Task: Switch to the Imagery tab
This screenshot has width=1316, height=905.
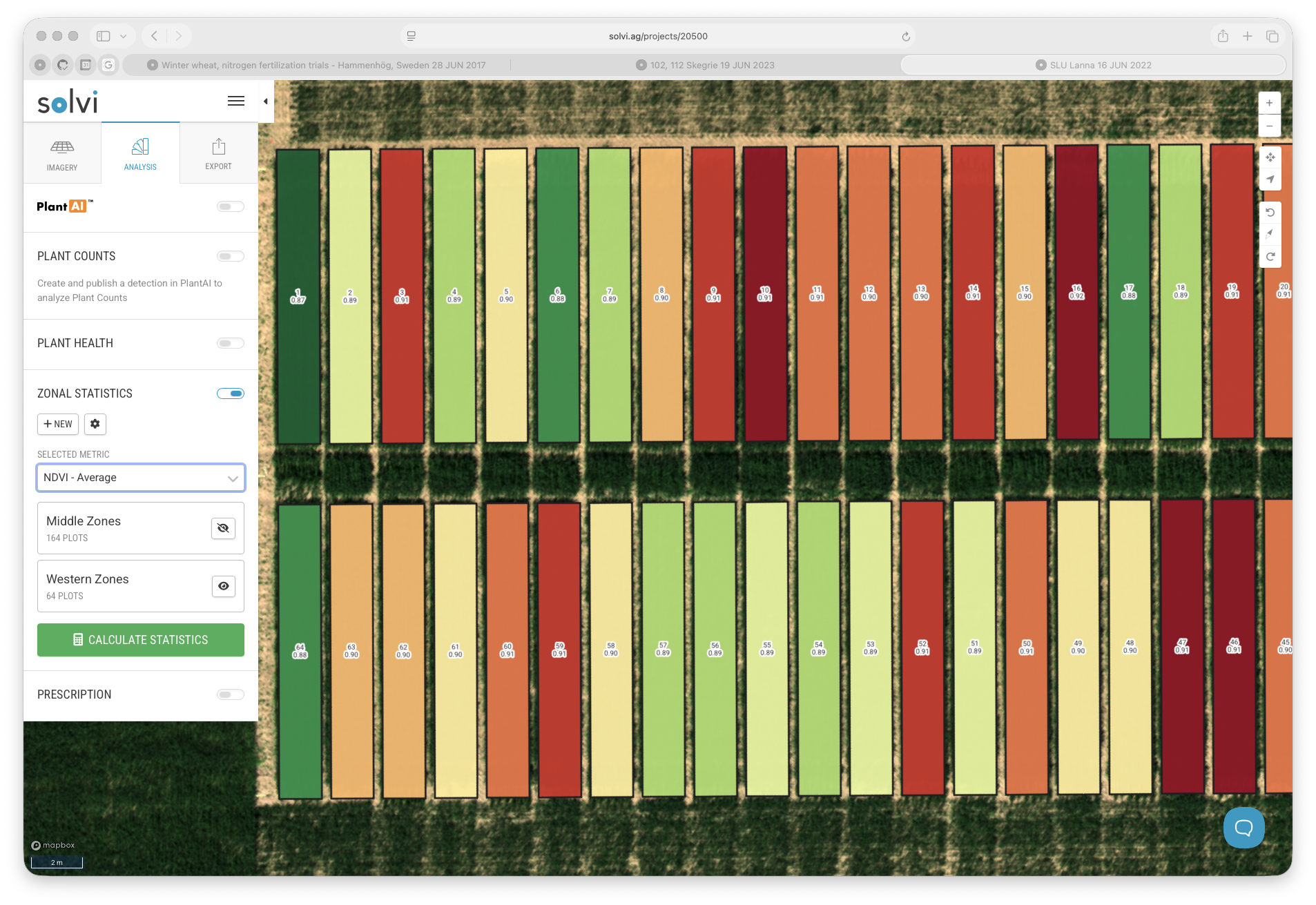Action: [62, 154]
